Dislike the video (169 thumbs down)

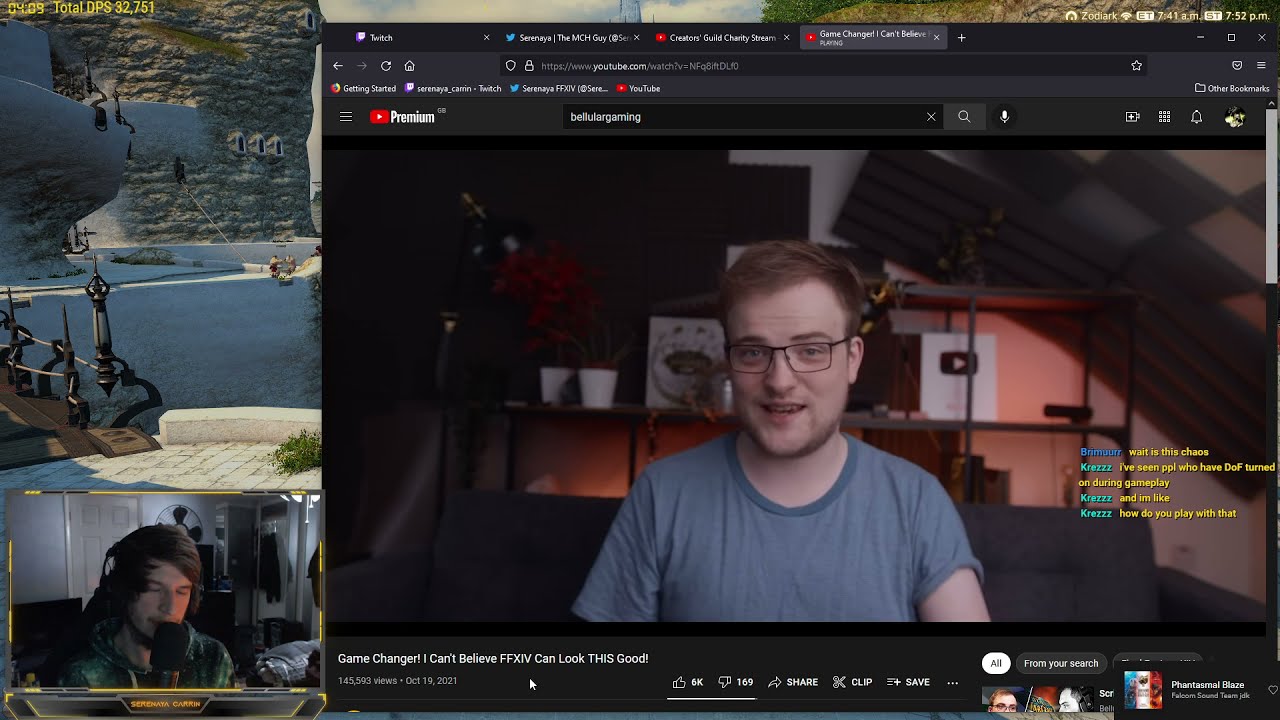coord(735,682)
